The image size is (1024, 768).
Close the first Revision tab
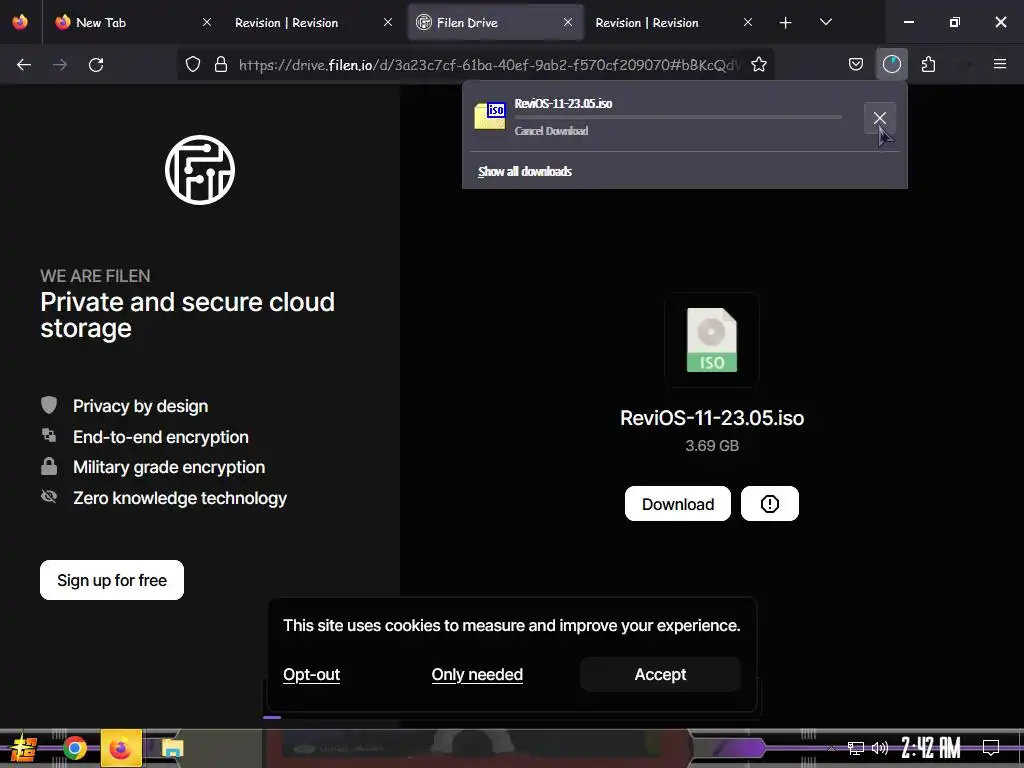point(387,22)
